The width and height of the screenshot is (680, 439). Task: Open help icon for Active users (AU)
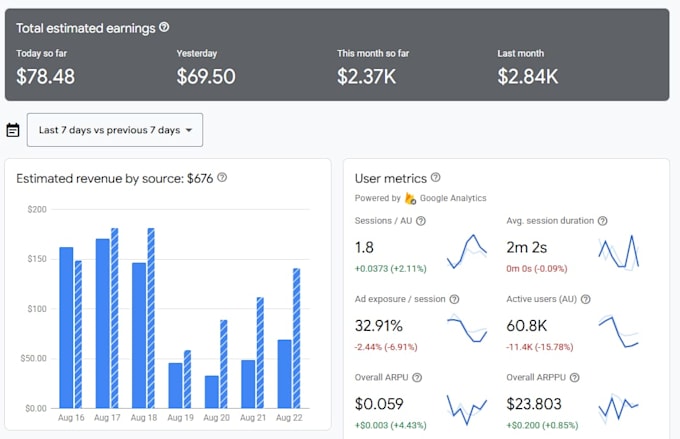pyautogui.click(x=585, y=299)
